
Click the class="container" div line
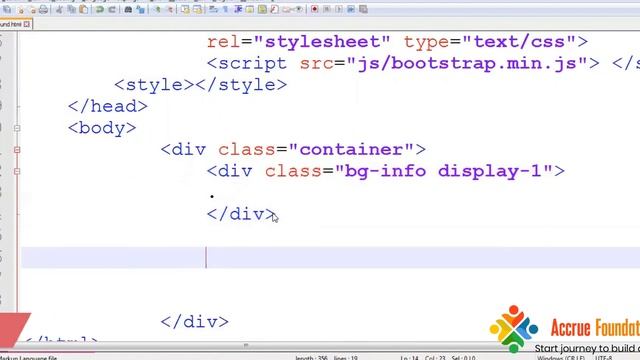[x=293, y=150]
